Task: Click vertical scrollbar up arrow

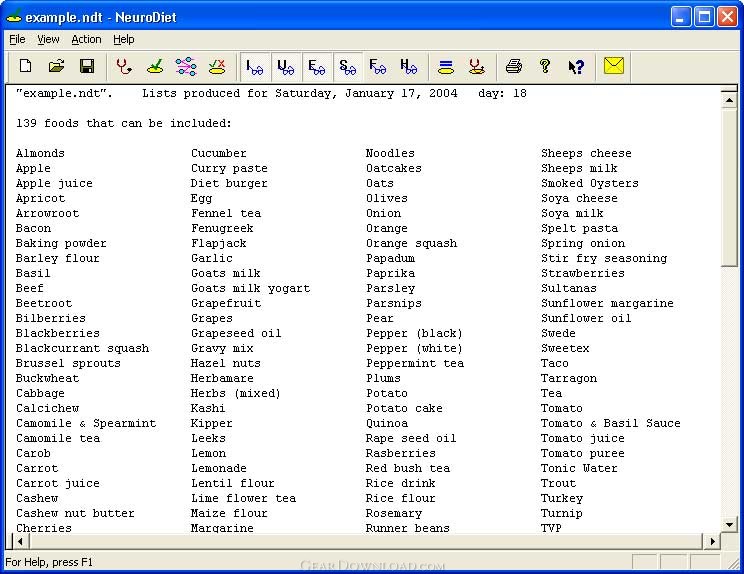Action: pos(729,100)
